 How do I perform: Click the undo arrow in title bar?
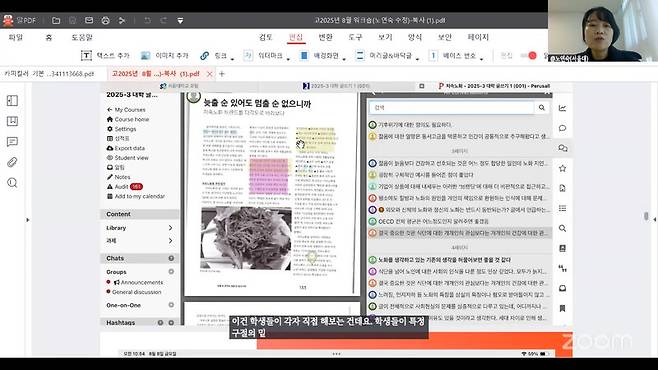[147, 20]
